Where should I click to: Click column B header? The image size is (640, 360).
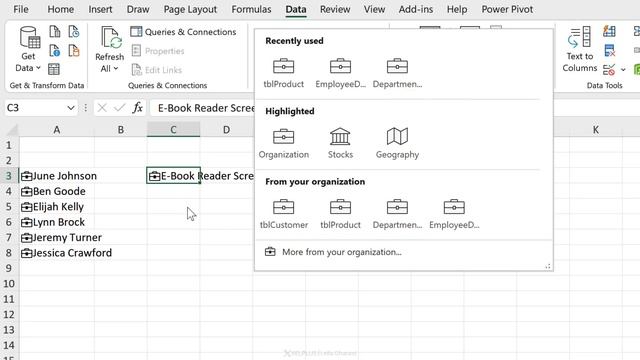[120, 130]
